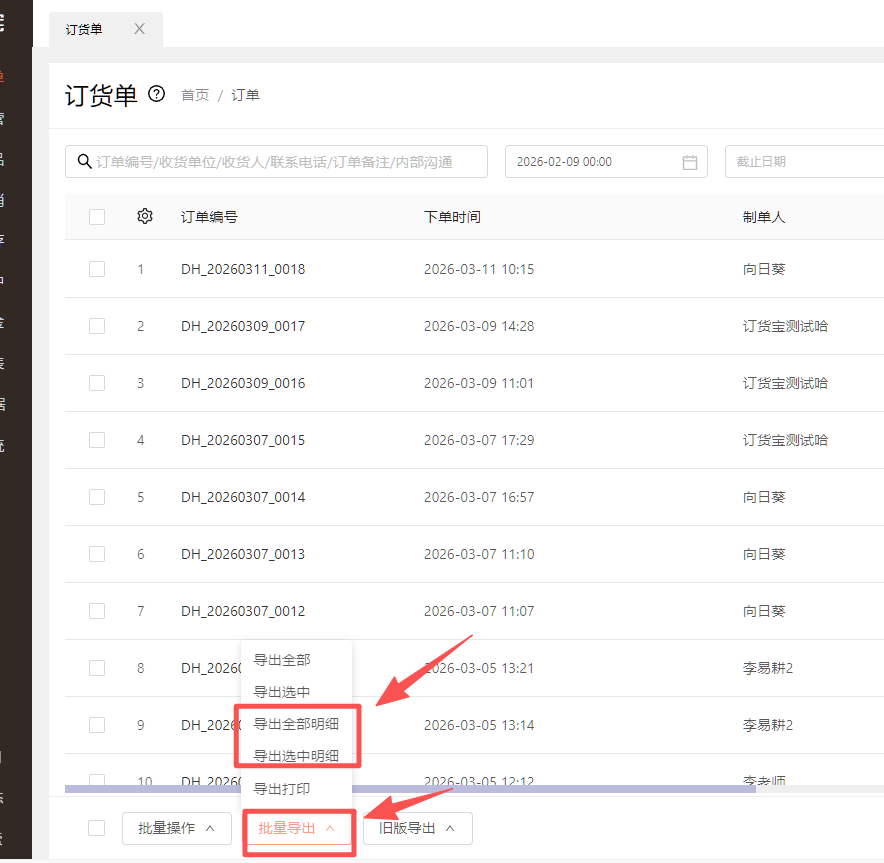Toggle the select-all checkbox in table header
Screen dimensions: 884x863
[97, 216]
